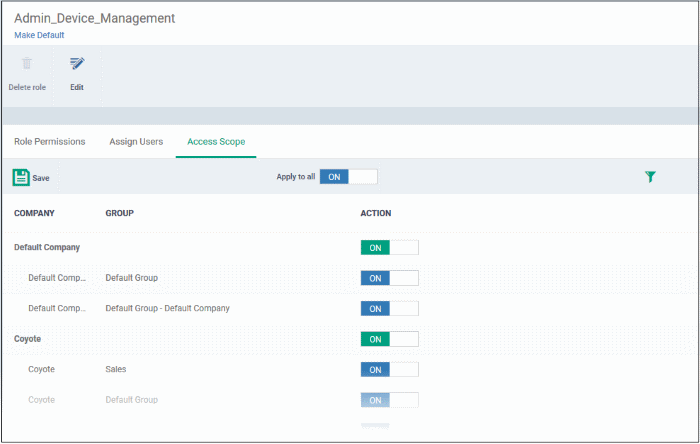Click the Edit pencil icon

click(x=77, y=63)
